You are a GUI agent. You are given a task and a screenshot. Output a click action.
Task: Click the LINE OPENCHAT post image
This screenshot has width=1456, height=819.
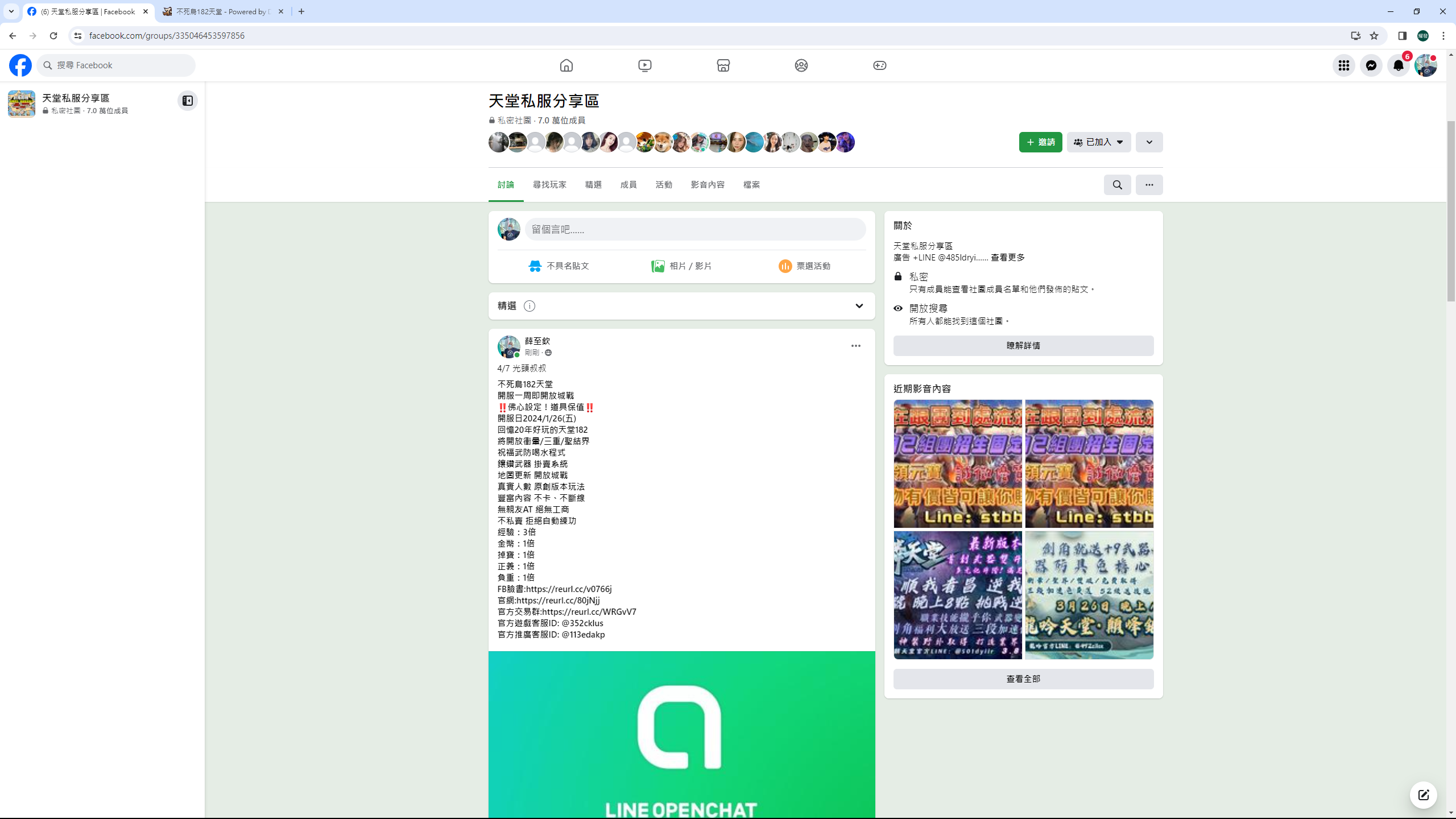pos(681,735)
